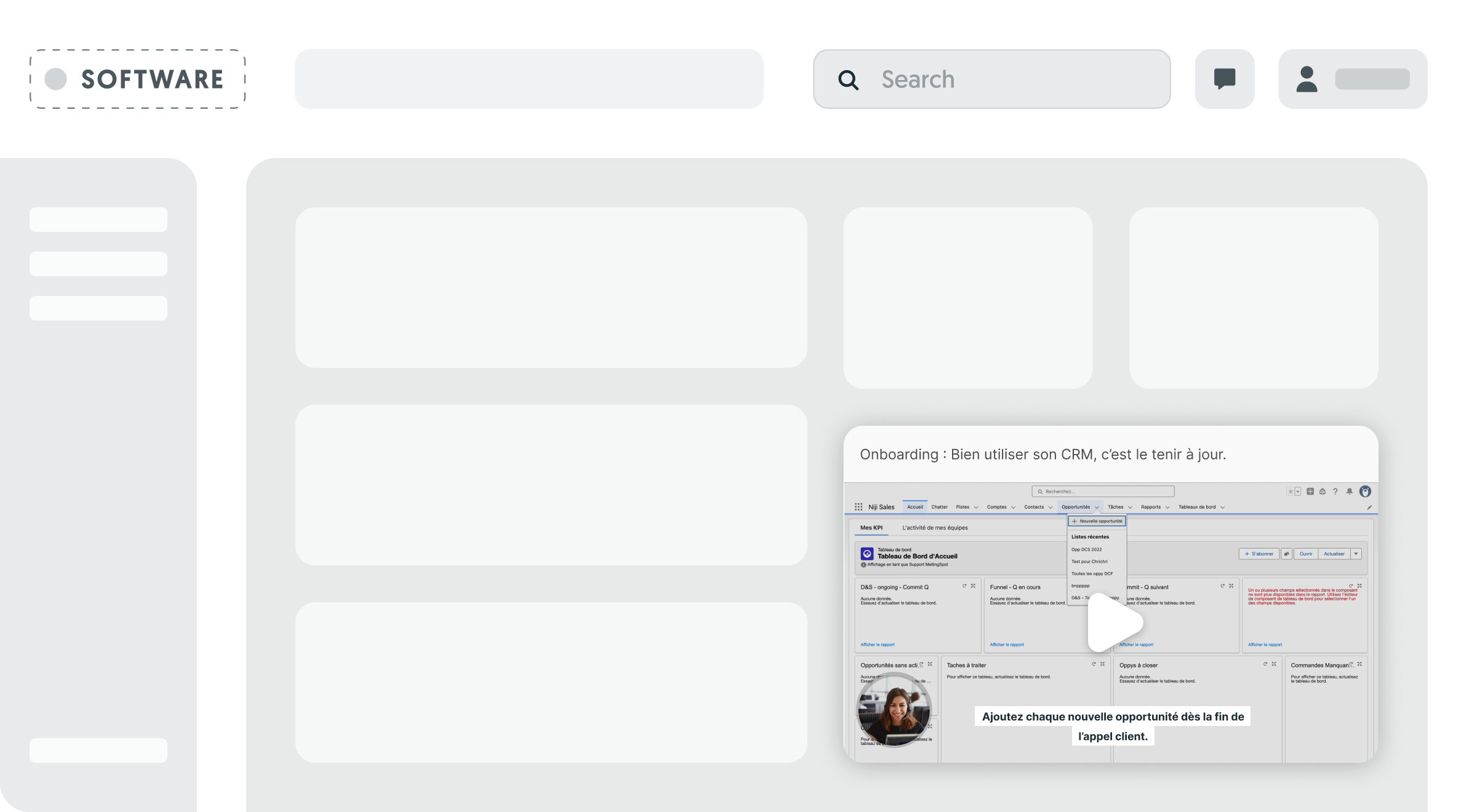Open the user profile icon

tap(1307, 79)
